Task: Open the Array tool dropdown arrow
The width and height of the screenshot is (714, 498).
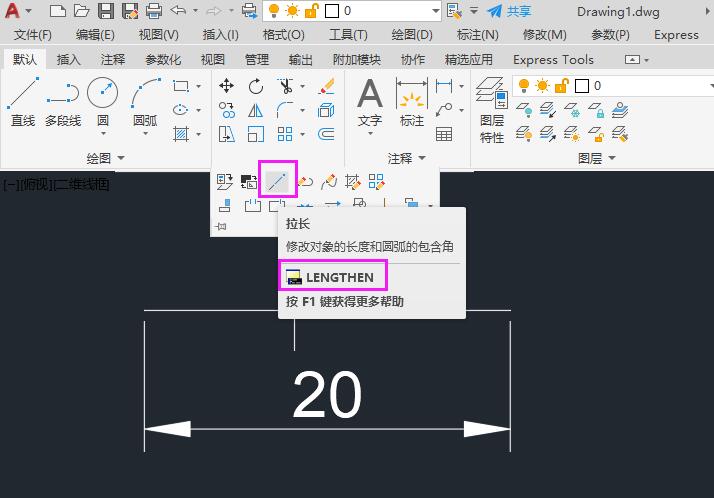Action: (x=302, y=134)
